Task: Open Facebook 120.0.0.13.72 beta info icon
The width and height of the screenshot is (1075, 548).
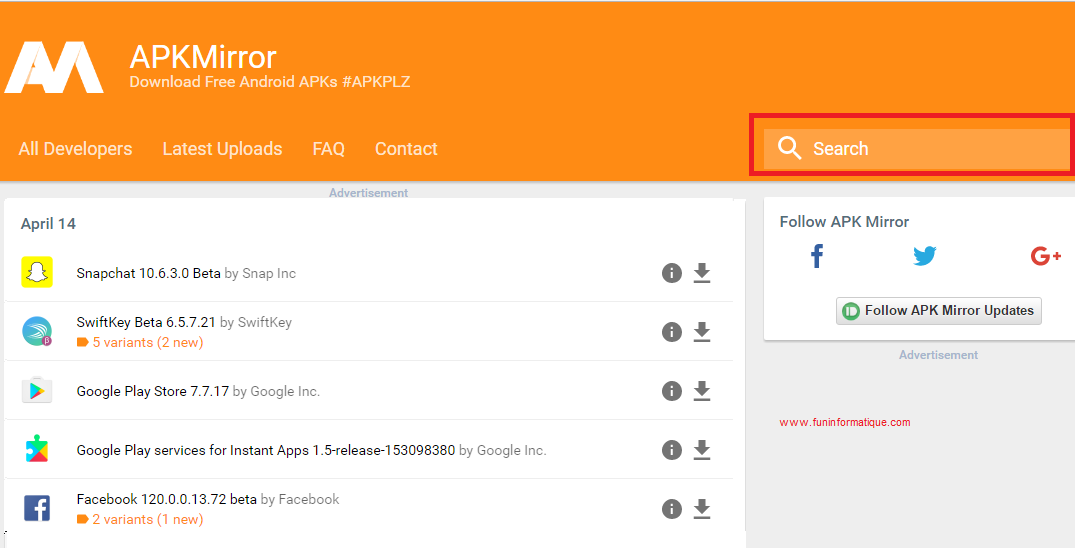Action: pos(672,509)
